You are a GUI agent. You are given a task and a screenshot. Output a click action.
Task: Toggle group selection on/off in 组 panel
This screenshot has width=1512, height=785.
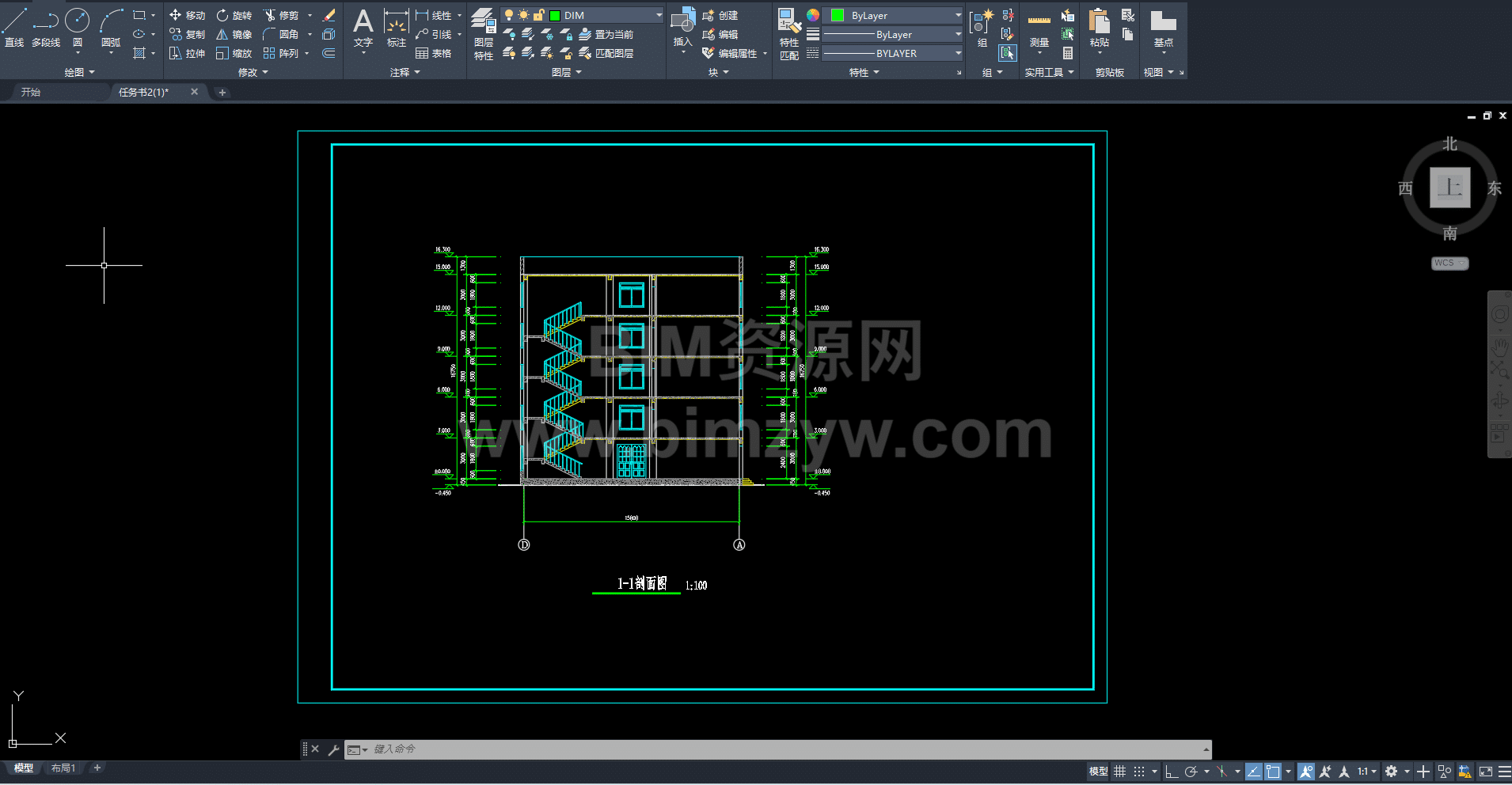coord(1008,53)
